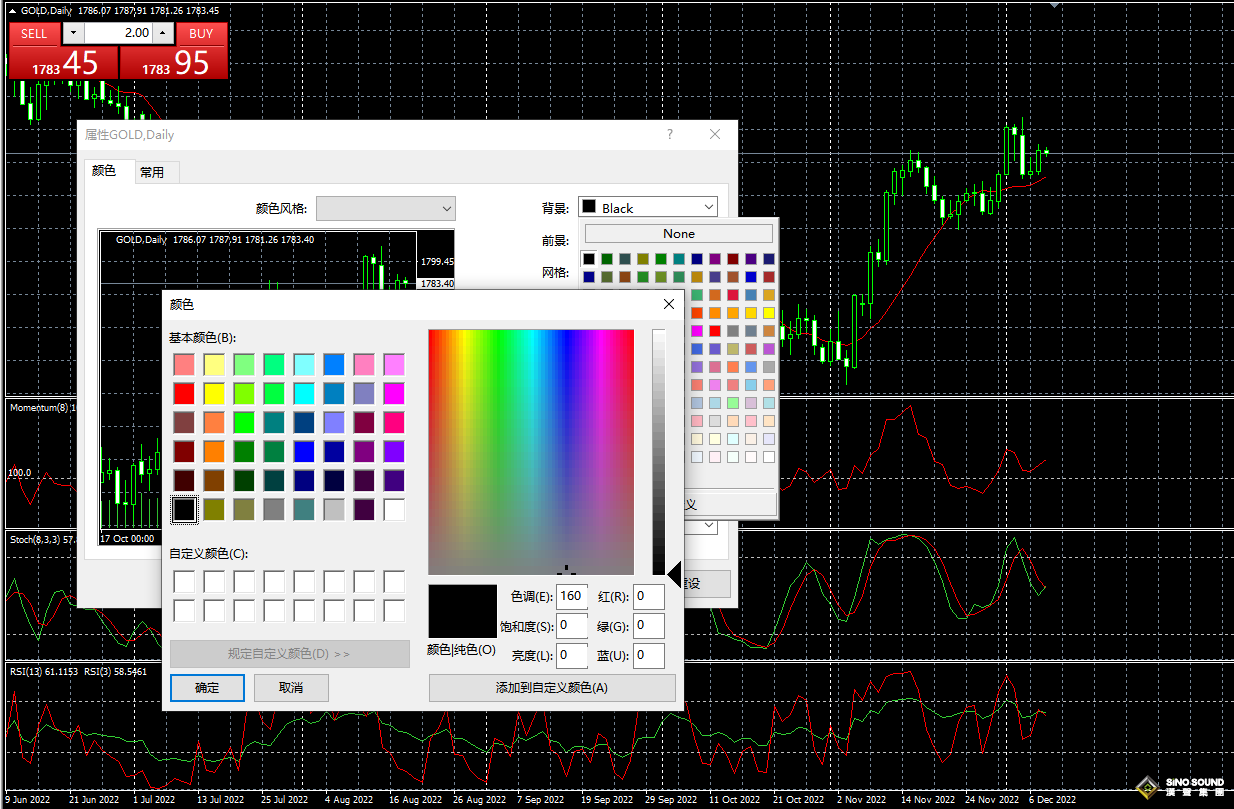This screenshot has height=809, width=1234.
Task: Select the bright magenta basic color swatch
Action: [x=394, y=393]
